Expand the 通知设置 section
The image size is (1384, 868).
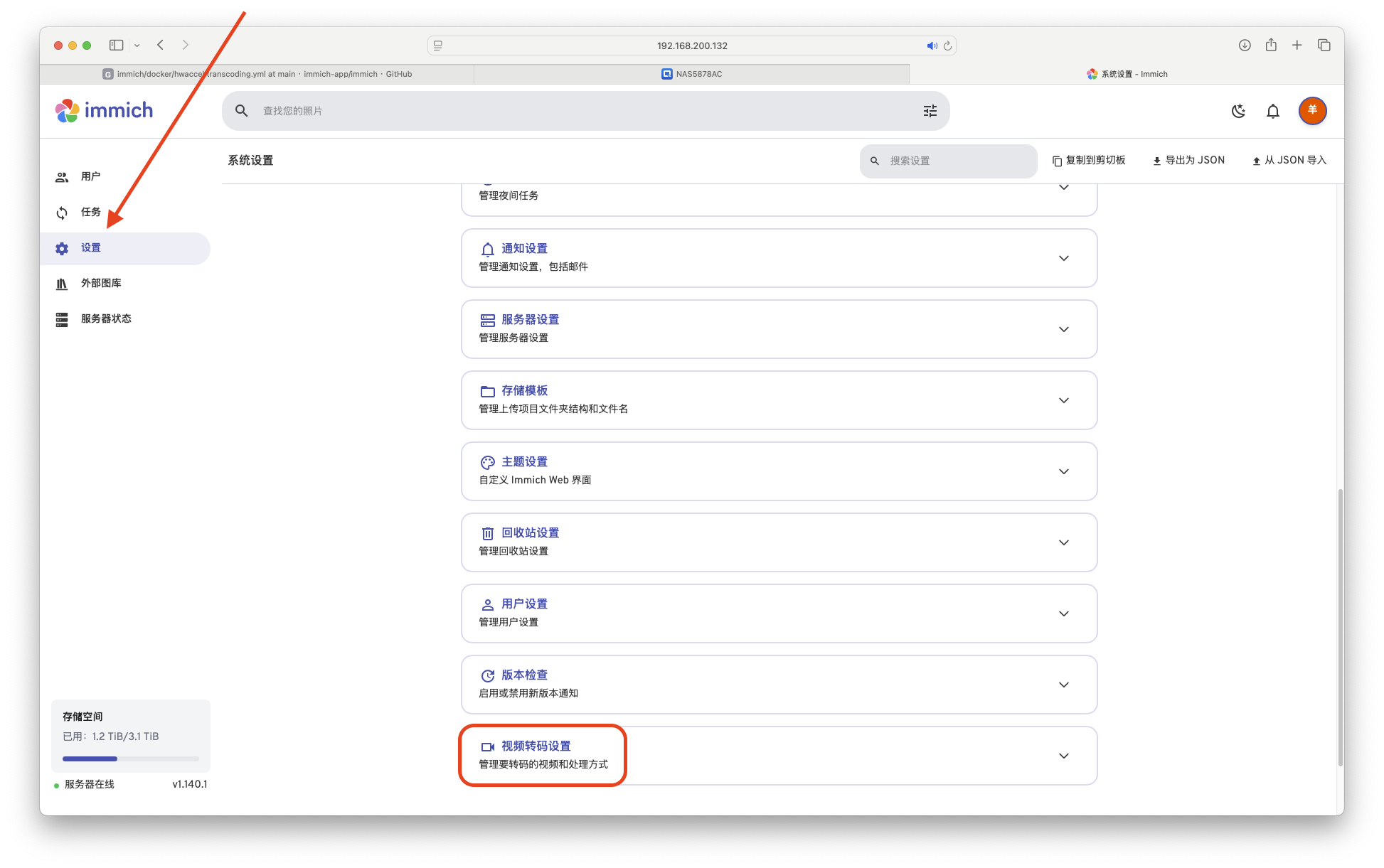click(x=1063, y=258)
